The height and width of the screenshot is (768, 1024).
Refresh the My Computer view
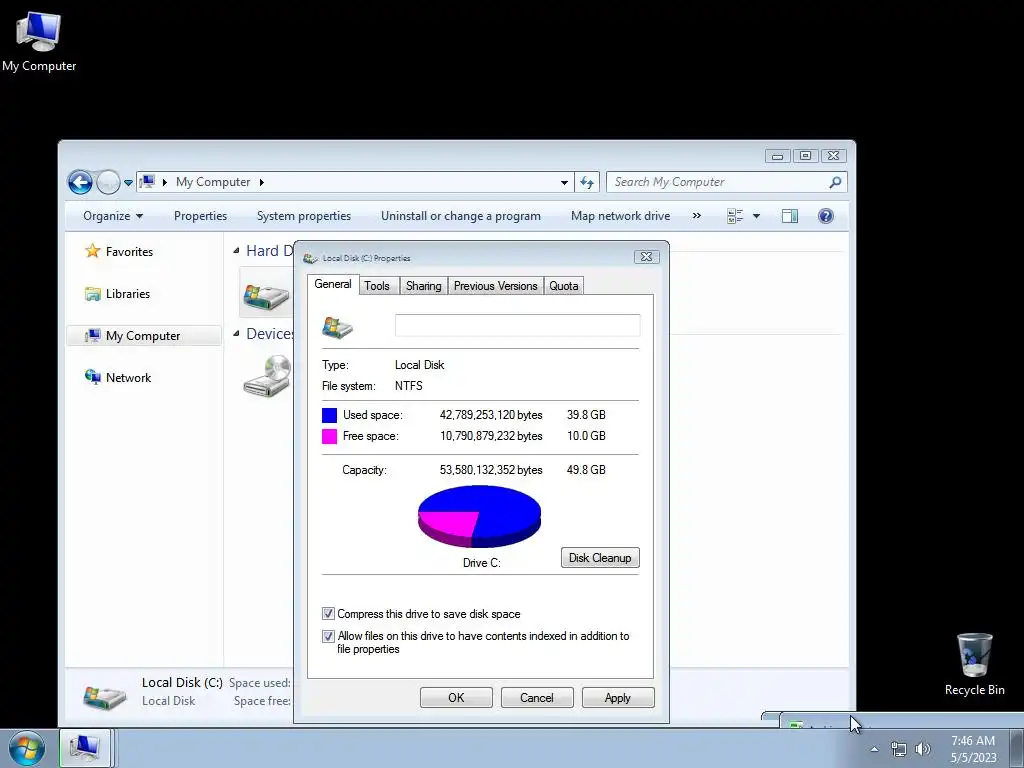[587, 183]
